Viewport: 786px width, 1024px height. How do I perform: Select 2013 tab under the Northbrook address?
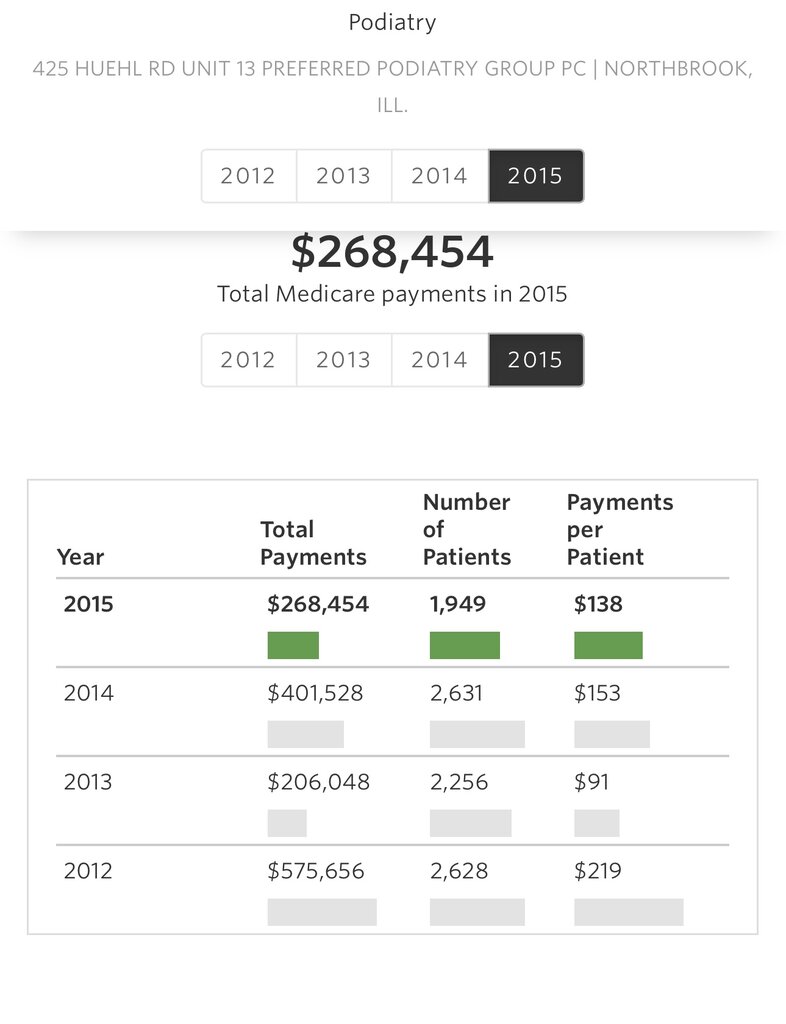click(x=344, y=176)
